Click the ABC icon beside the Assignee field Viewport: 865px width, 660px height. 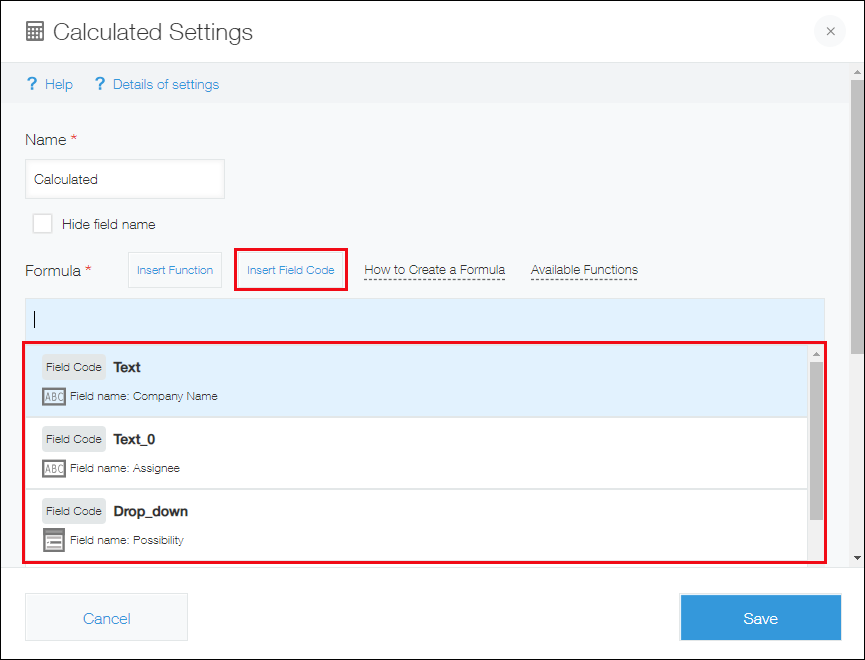point(54,468)
